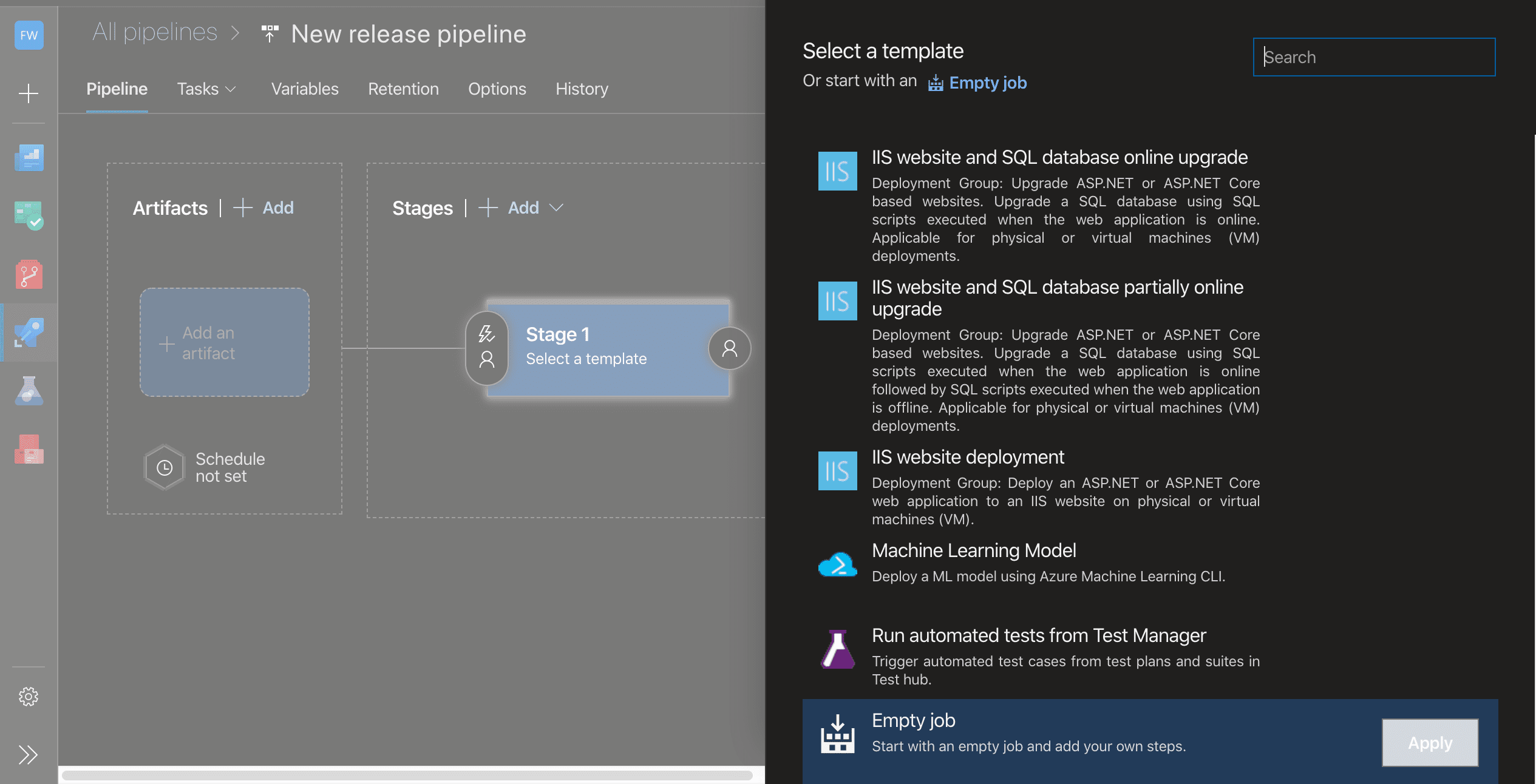Viewport: 1536px width, 784px height.
Task: Open post-deployment conditions on Stage 1
Action: click(729, 348)
